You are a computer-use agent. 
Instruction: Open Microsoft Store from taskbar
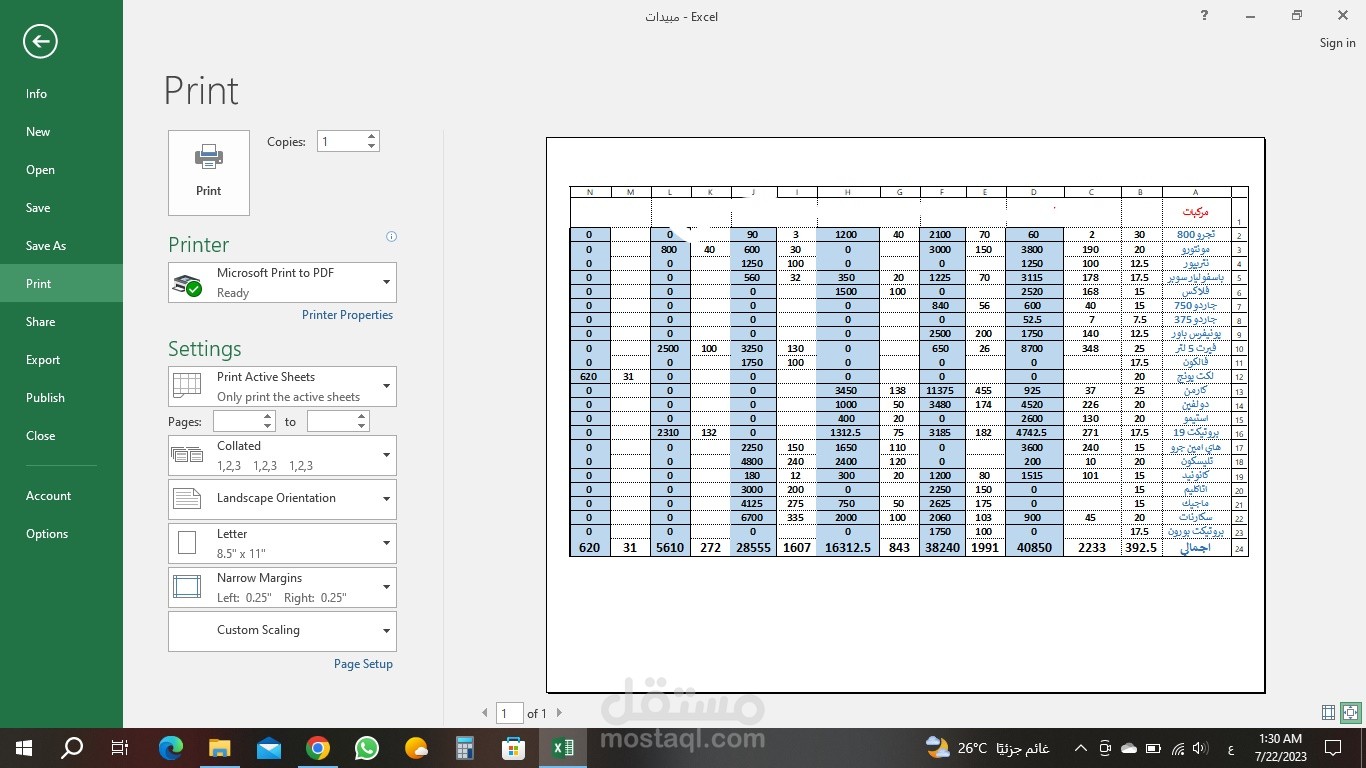(x=514, y=748)
